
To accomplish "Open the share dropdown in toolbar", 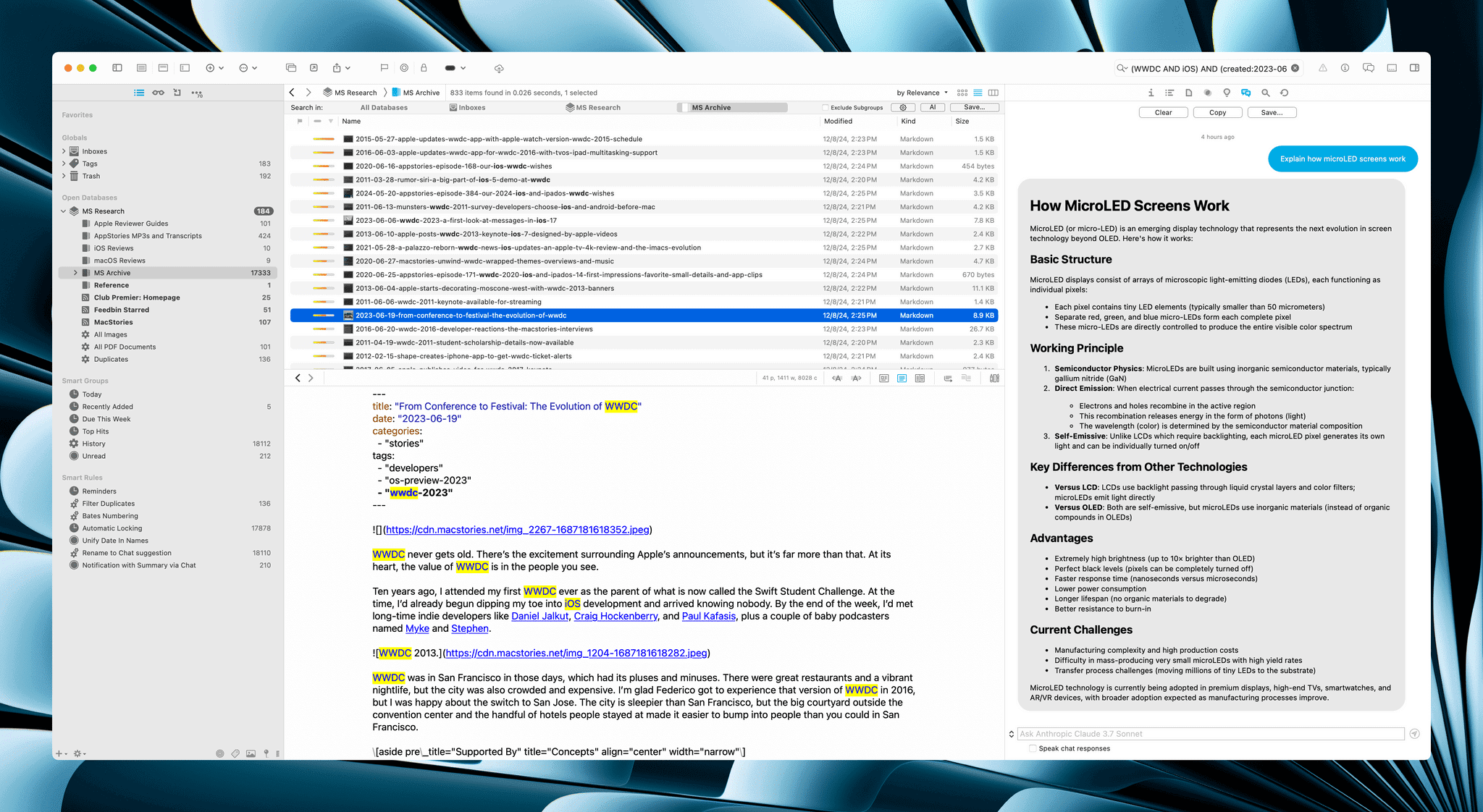I will [x=341, y=68].
